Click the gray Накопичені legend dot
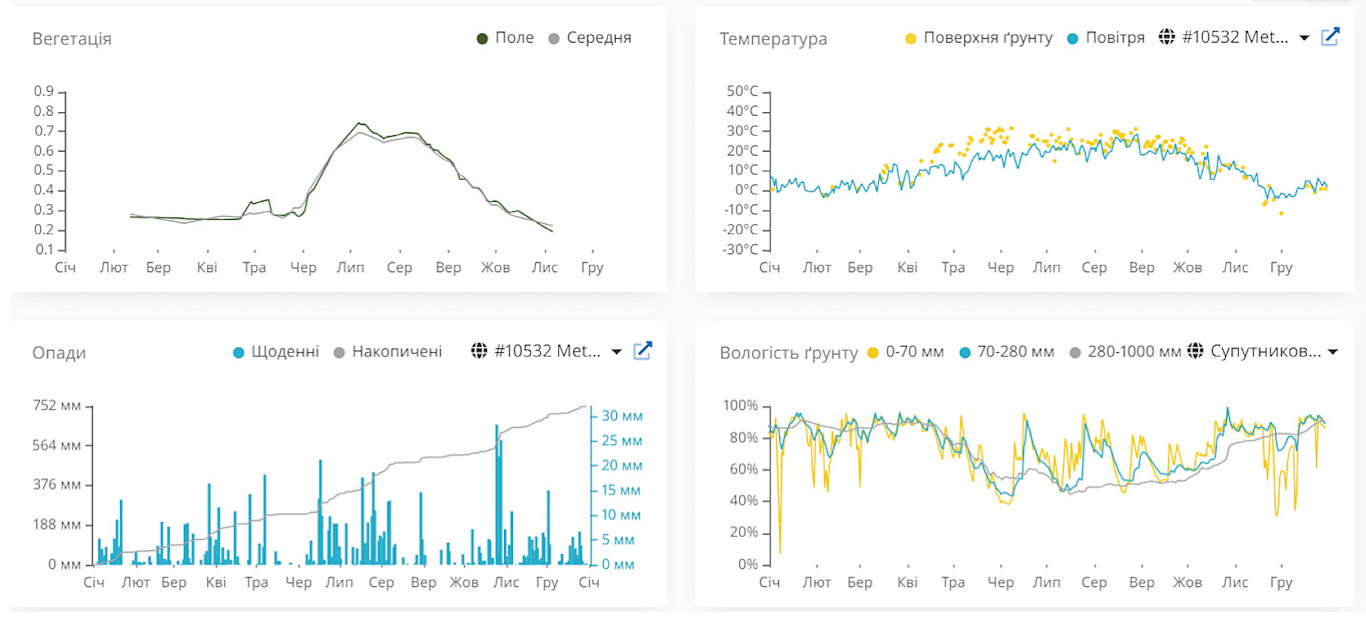Viewport: 1366px width, 619px height. pyautogui.click(x=339, y=352)
